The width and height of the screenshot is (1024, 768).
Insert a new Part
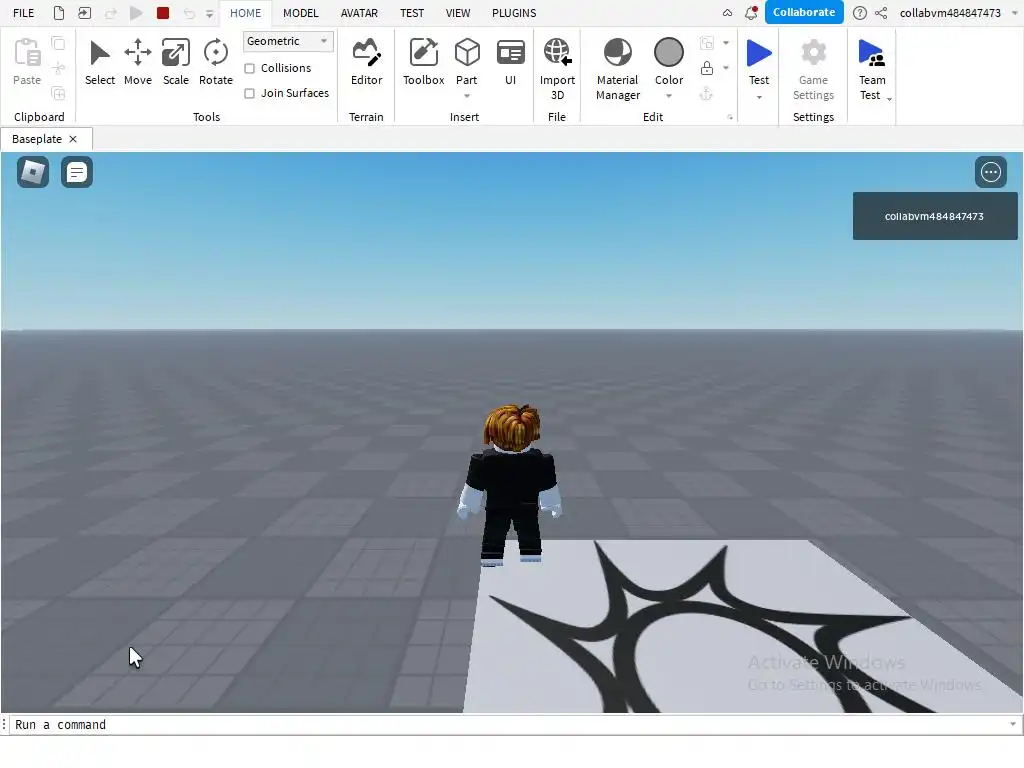(x=467, y=60)
